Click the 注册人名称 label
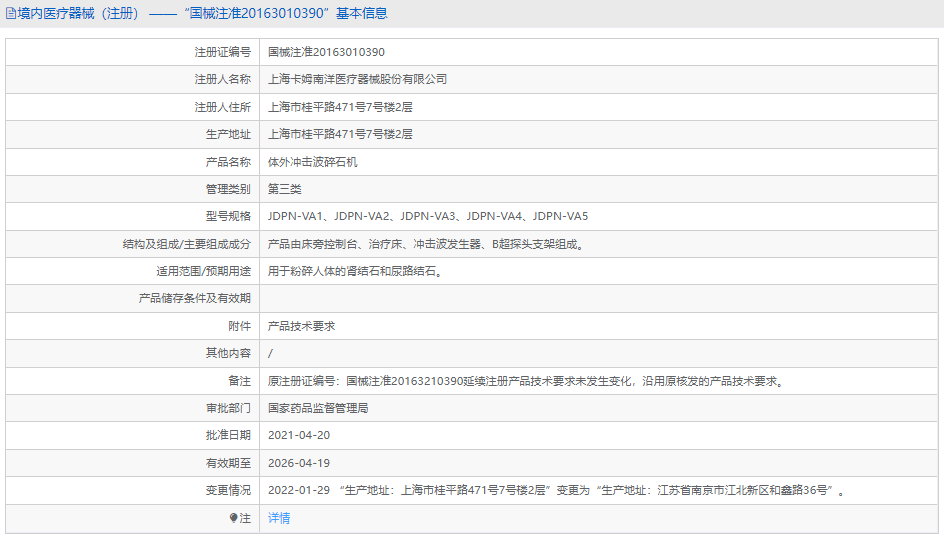This screenshot has height=539, width=944. pos(222,79)
